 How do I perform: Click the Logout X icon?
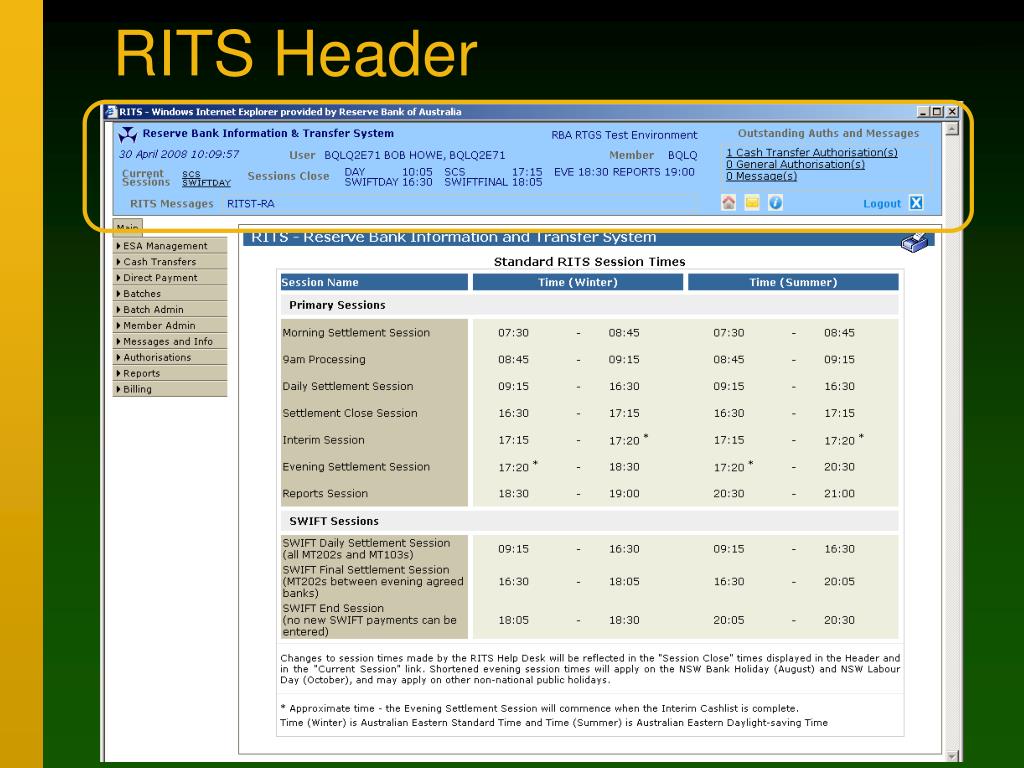click(x=916, y=203)
